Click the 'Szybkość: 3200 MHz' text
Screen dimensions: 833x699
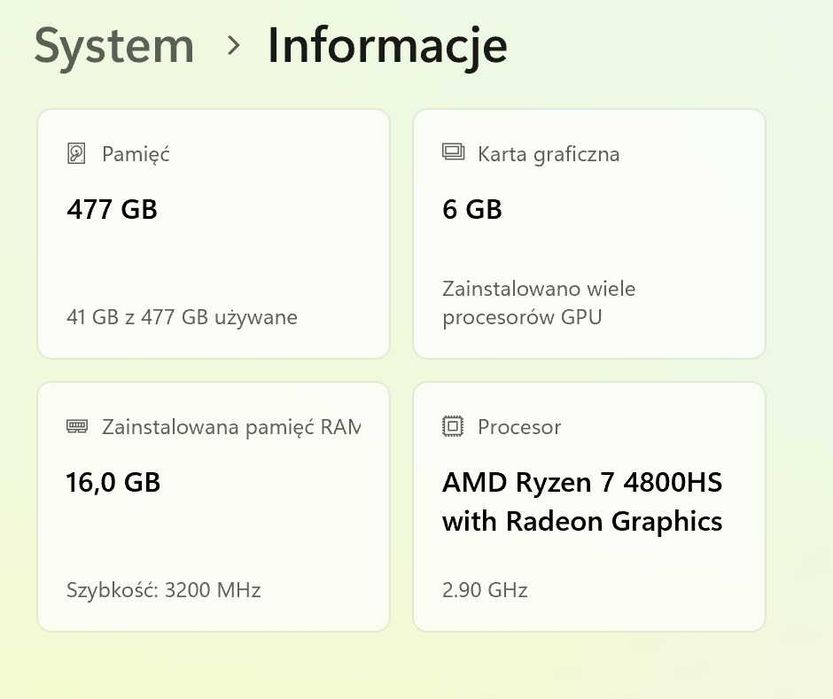click(x=163, y=590)
